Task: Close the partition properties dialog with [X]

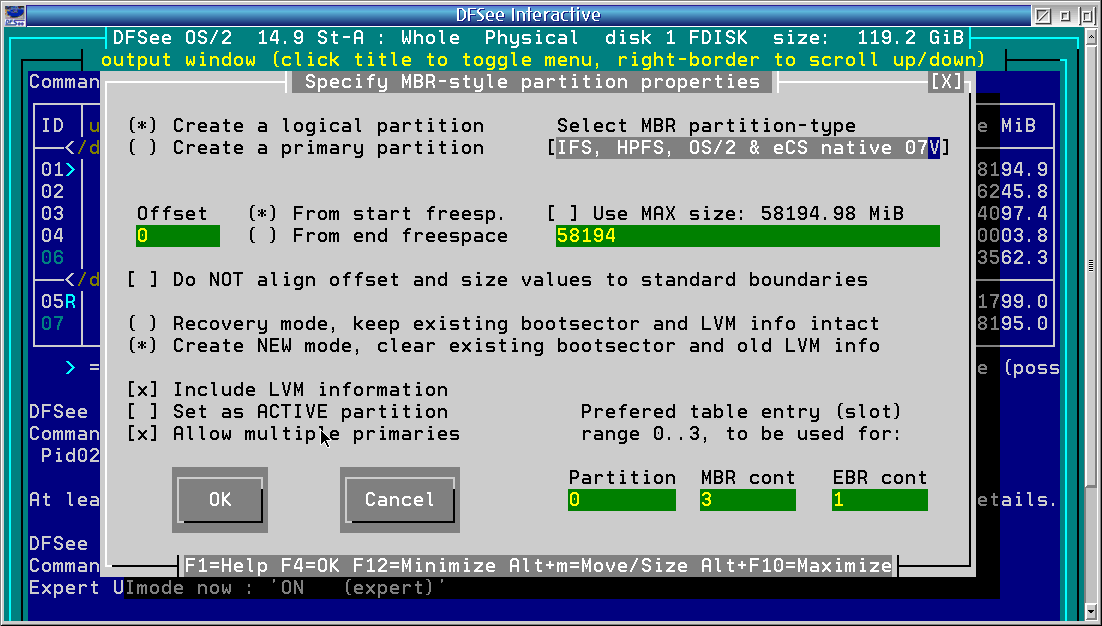Action: coord(946,81)
